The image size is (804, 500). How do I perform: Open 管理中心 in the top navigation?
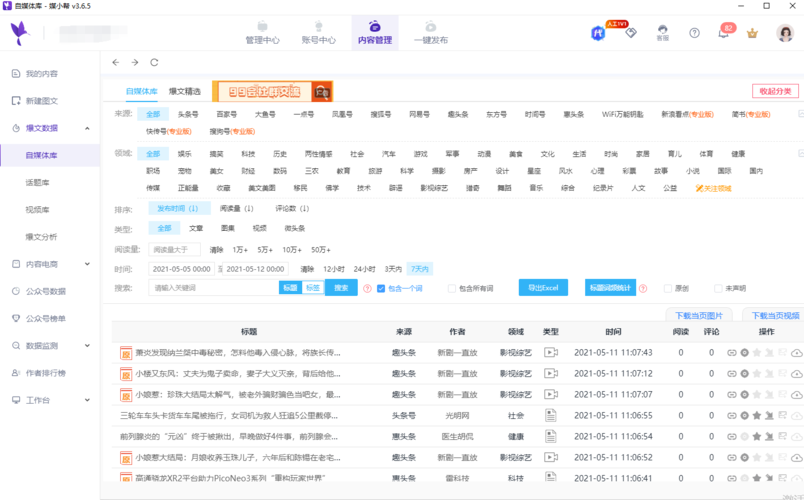[263, 33]
